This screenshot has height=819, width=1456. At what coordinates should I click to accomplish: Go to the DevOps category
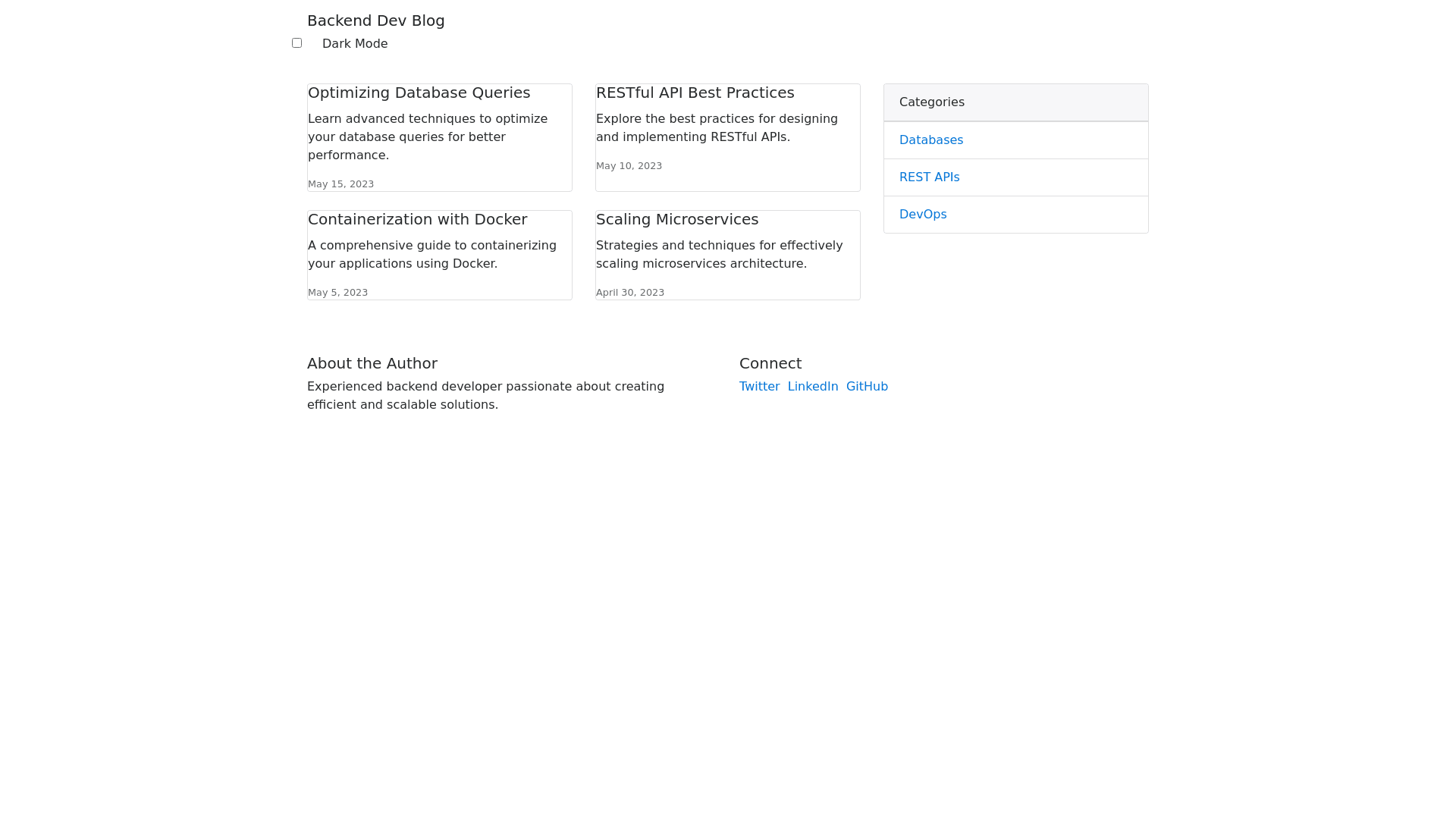pos(922,215)
